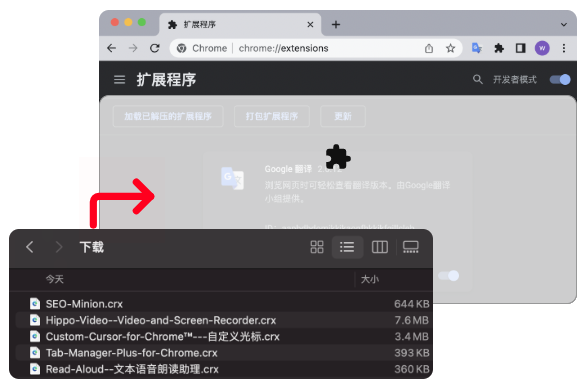Click the Google 翻译 extension logo
This screenshot has height=387, width=588.
click(x=232, y=178)
